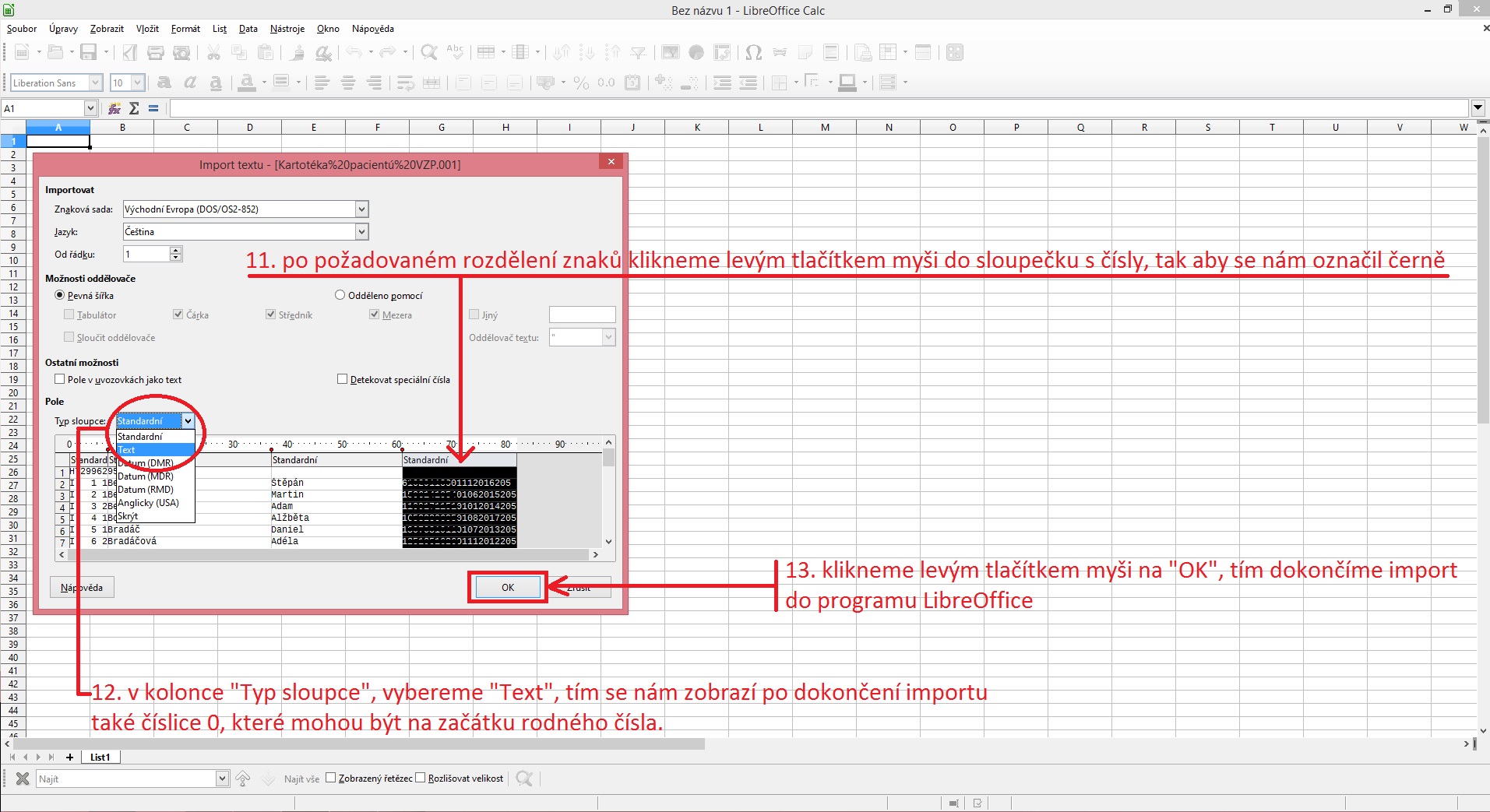Screen dimensions: 1490x812
Task: Toggle the Středník checkbox
Action: click(x=270, y=315)
